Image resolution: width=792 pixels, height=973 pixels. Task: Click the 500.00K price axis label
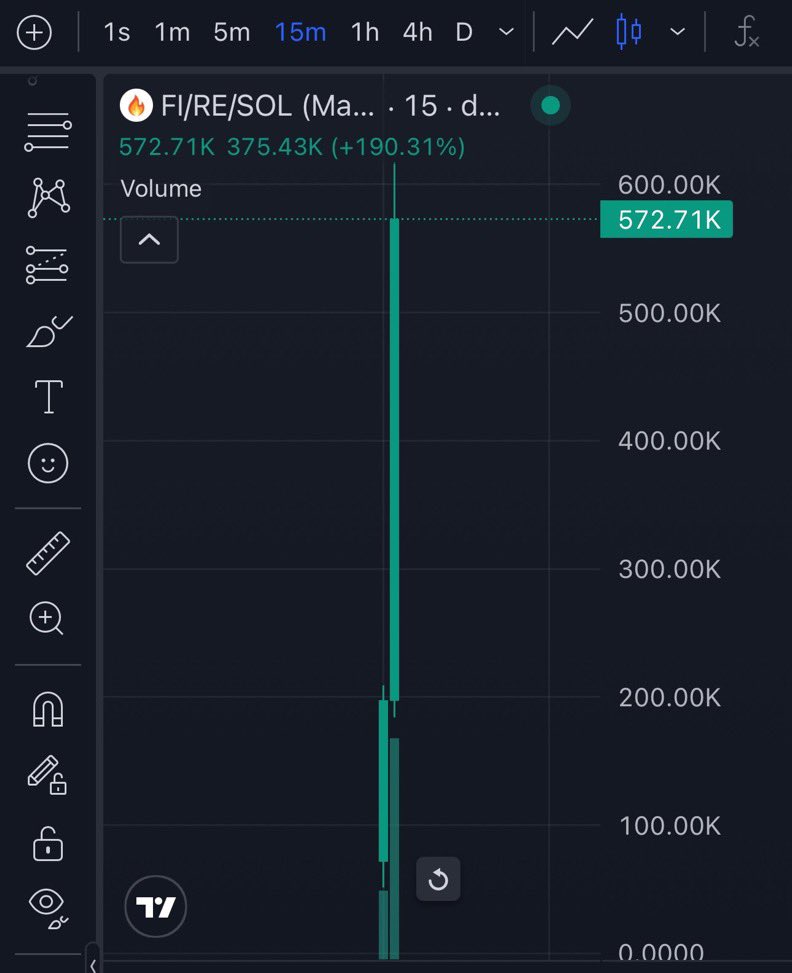click(x=669, y=313)
